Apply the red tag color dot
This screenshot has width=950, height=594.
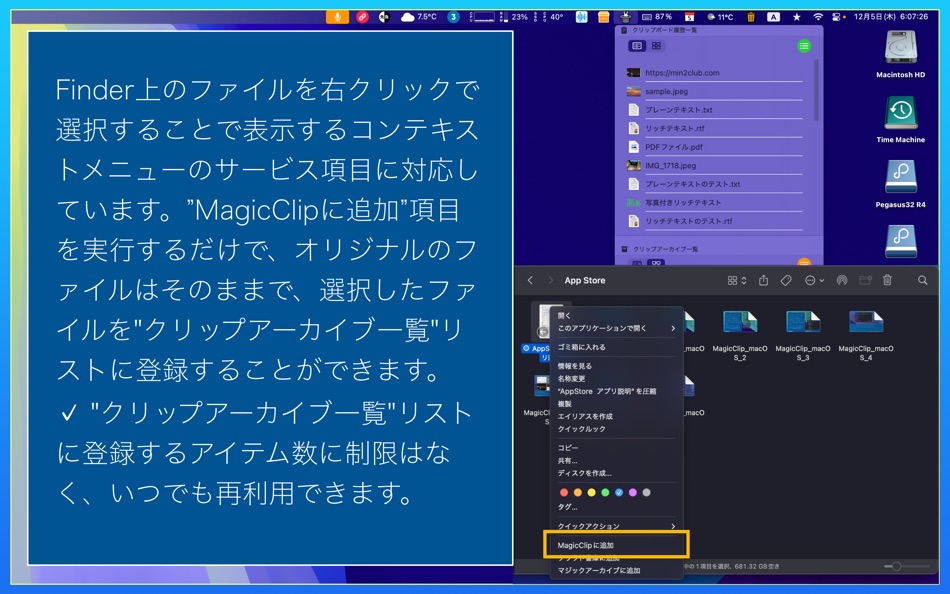click(563, 493)
